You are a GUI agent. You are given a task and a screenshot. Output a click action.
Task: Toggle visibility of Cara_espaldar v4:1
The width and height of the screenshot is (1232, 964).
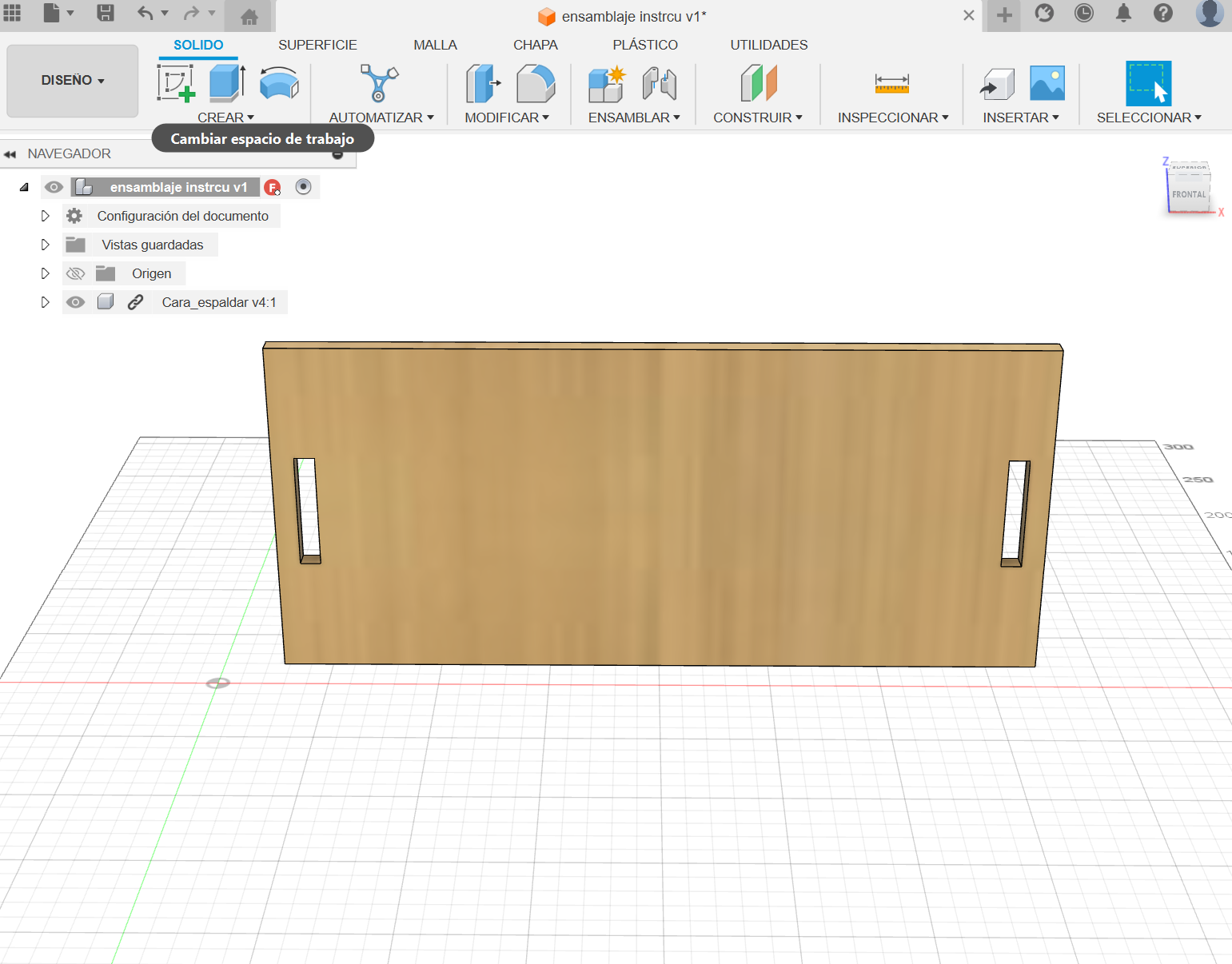pyautogui.click(x=75, y=302)
